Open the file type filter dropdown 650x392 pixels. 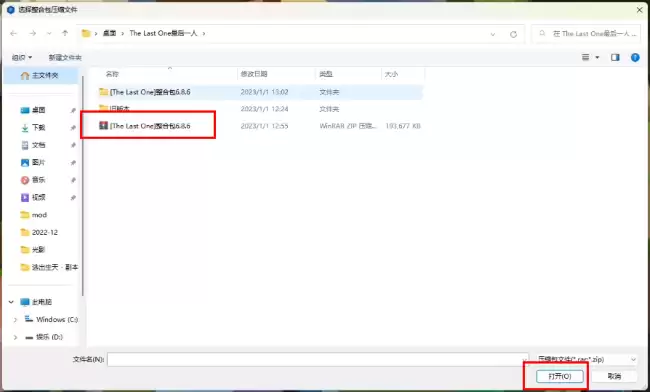coord(586,359)
